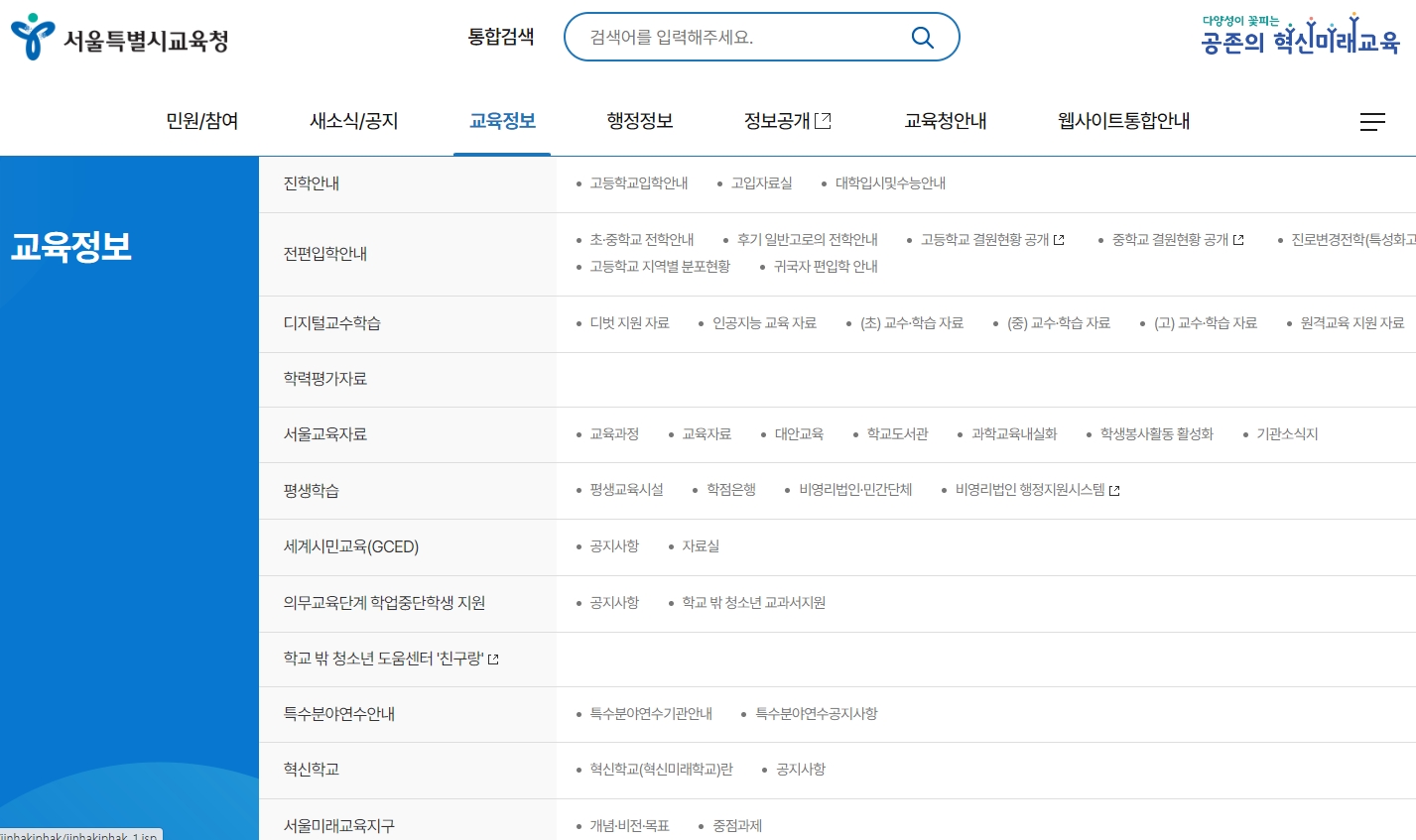Open the (중) 교수·학습 자료 link
Screen dimensions: 1416x840
[x=1059, y=323]
